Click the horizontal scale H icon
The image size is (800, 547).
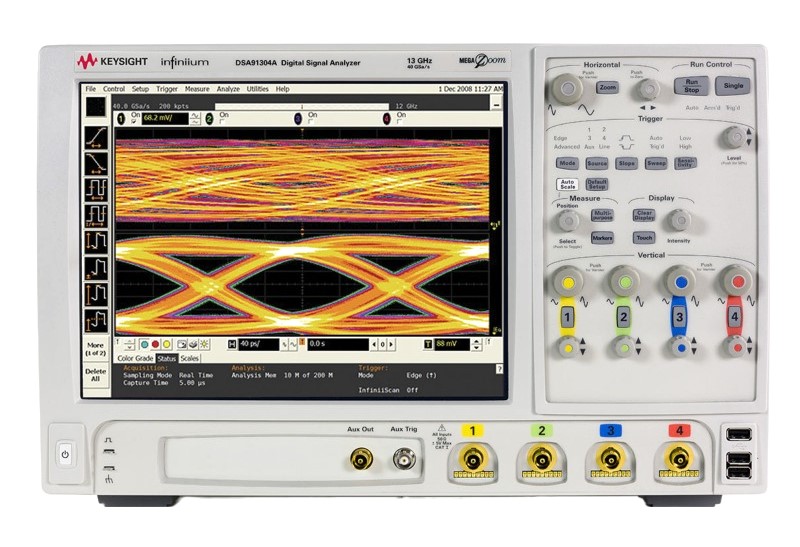(x=232, y=344)
